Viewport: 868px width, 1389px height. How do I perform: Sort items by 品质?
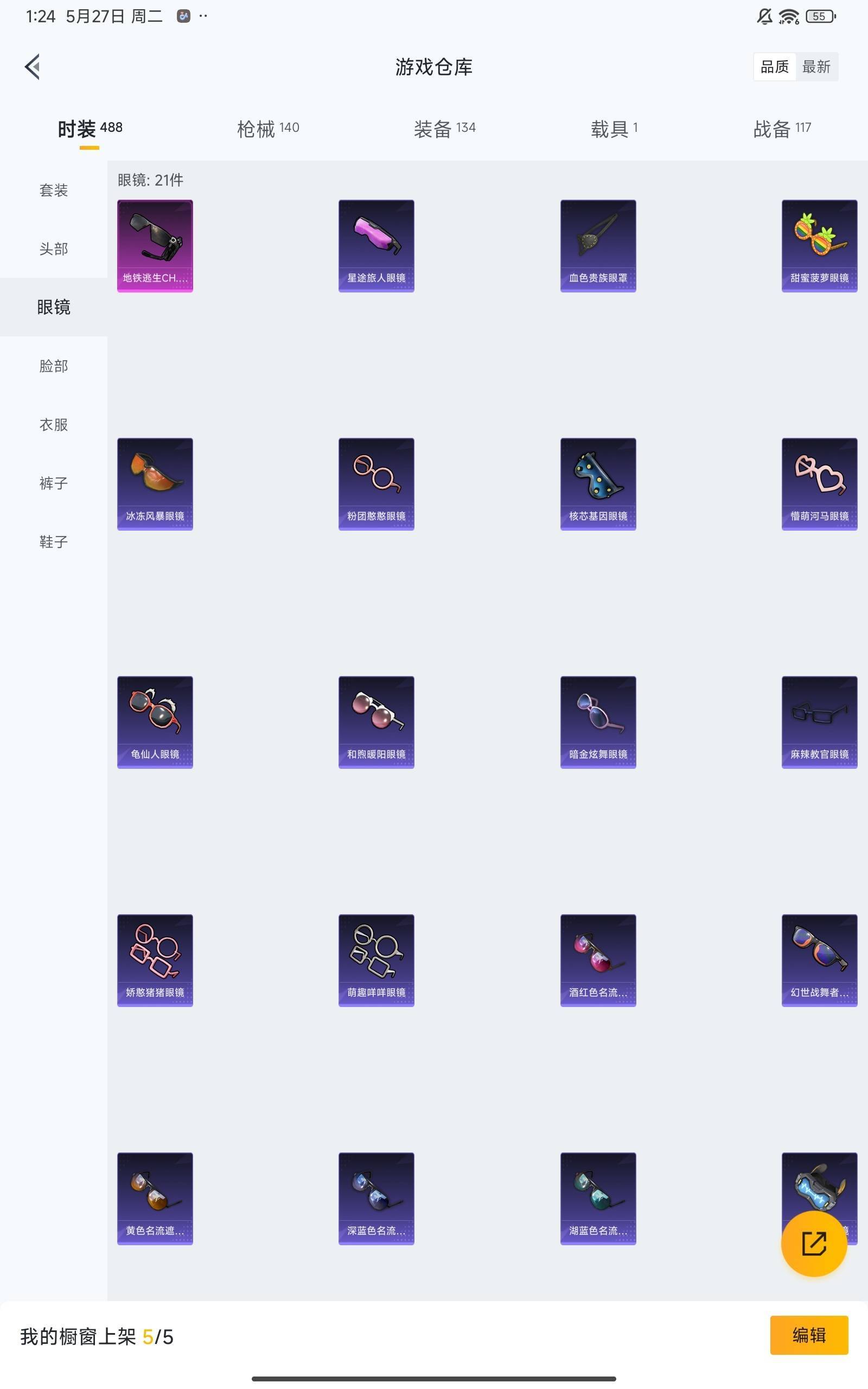[775, 67]
